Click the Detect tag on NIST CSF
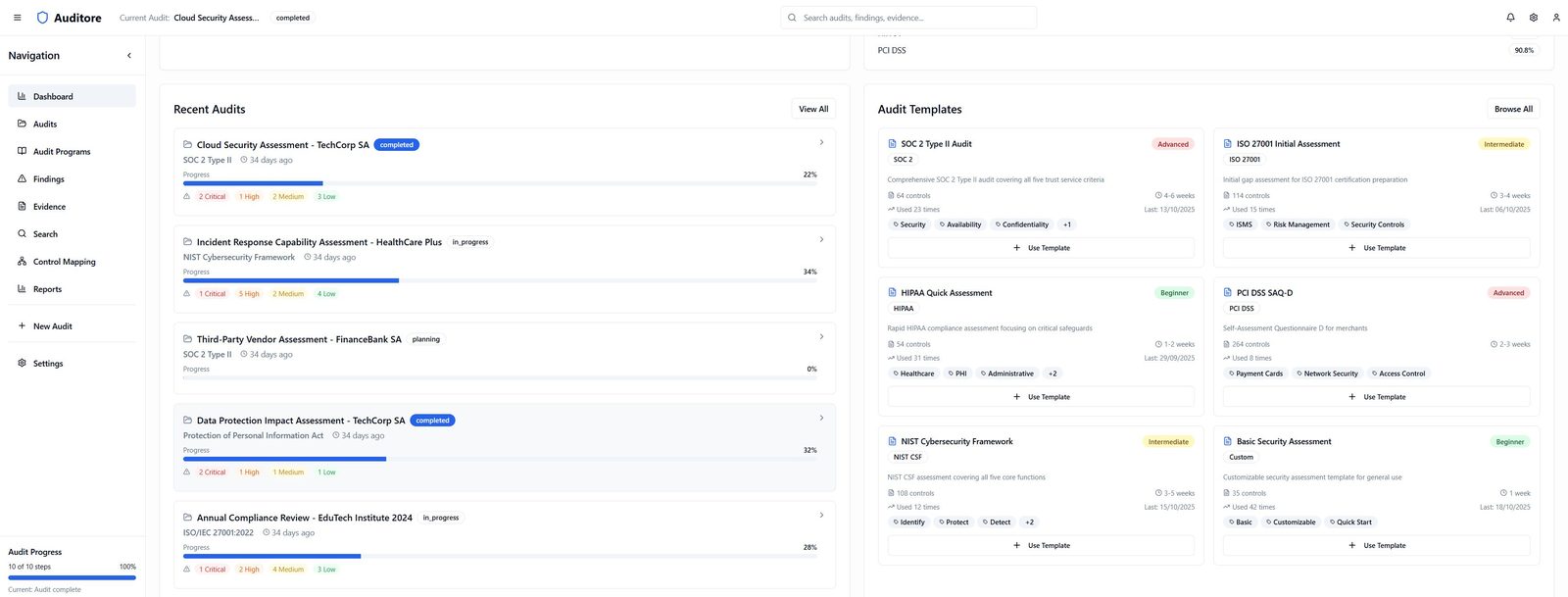Screen dimensions: 1568x597 coord(996,522)
